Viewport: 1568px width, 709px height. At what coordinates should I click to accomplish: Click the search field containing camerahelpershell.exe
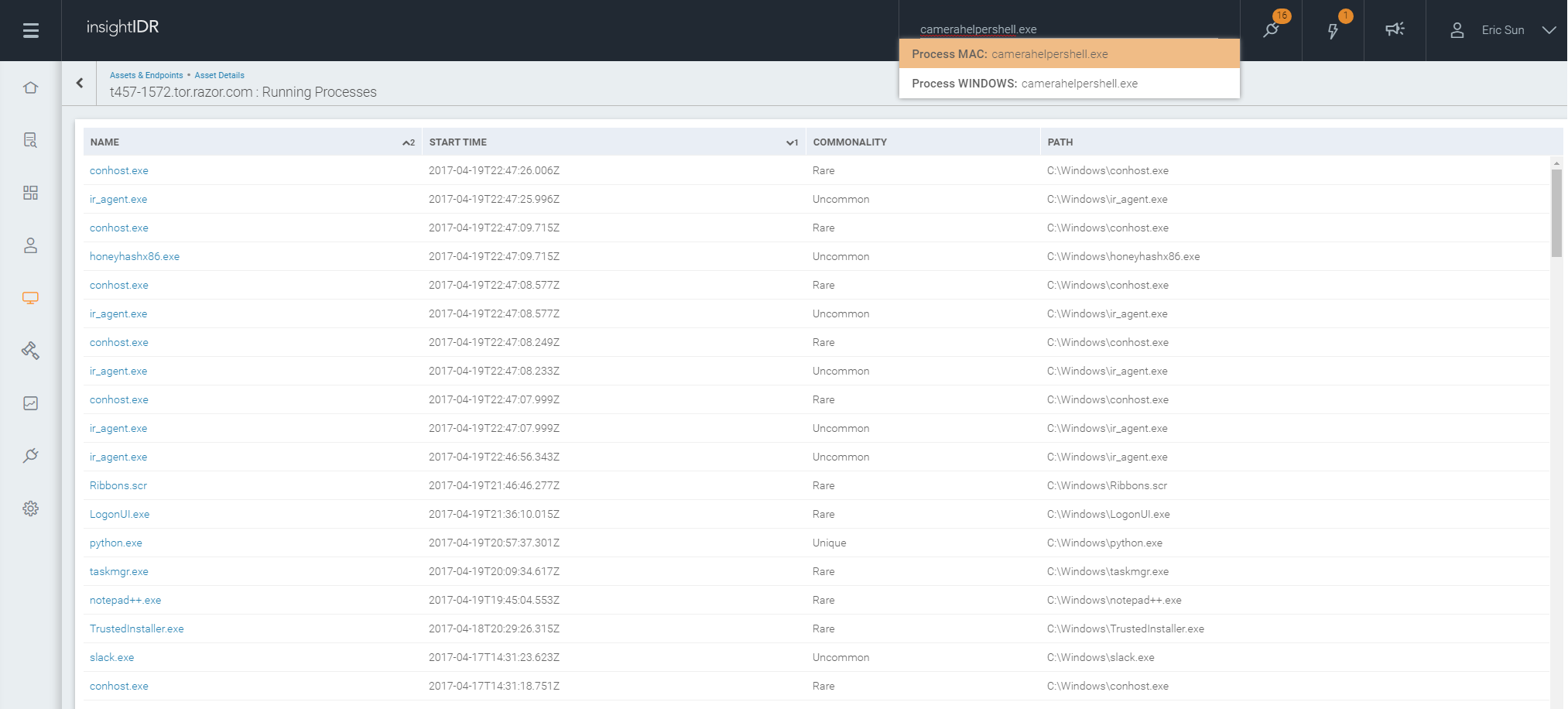pyautogui.click(x=1068, y=29)
